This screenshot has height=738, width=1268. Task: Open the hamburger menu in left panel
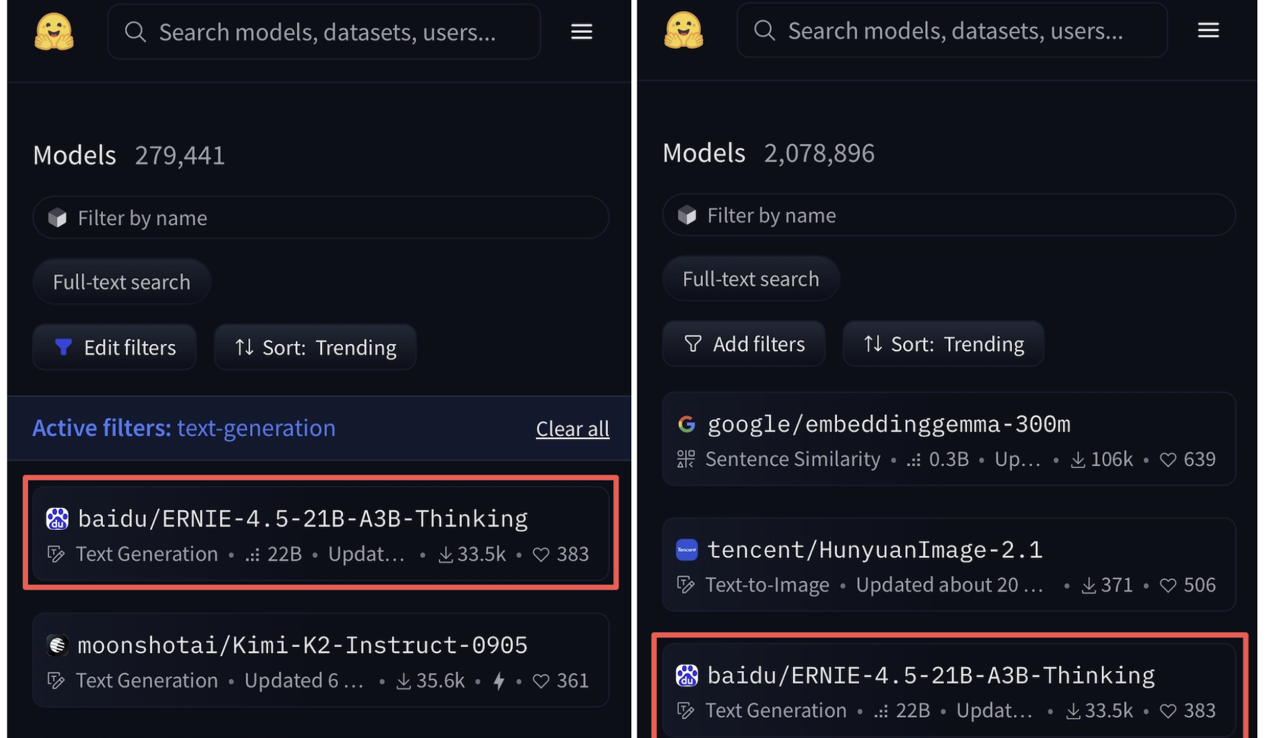click(x=581, y=32)
